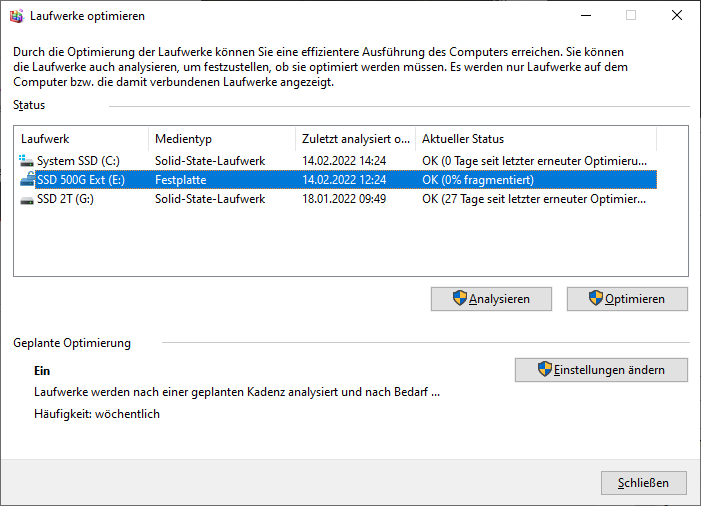Click the System SSD (C:) drive icon
This screenshot has width=701, height=506.
coord(26,160)
